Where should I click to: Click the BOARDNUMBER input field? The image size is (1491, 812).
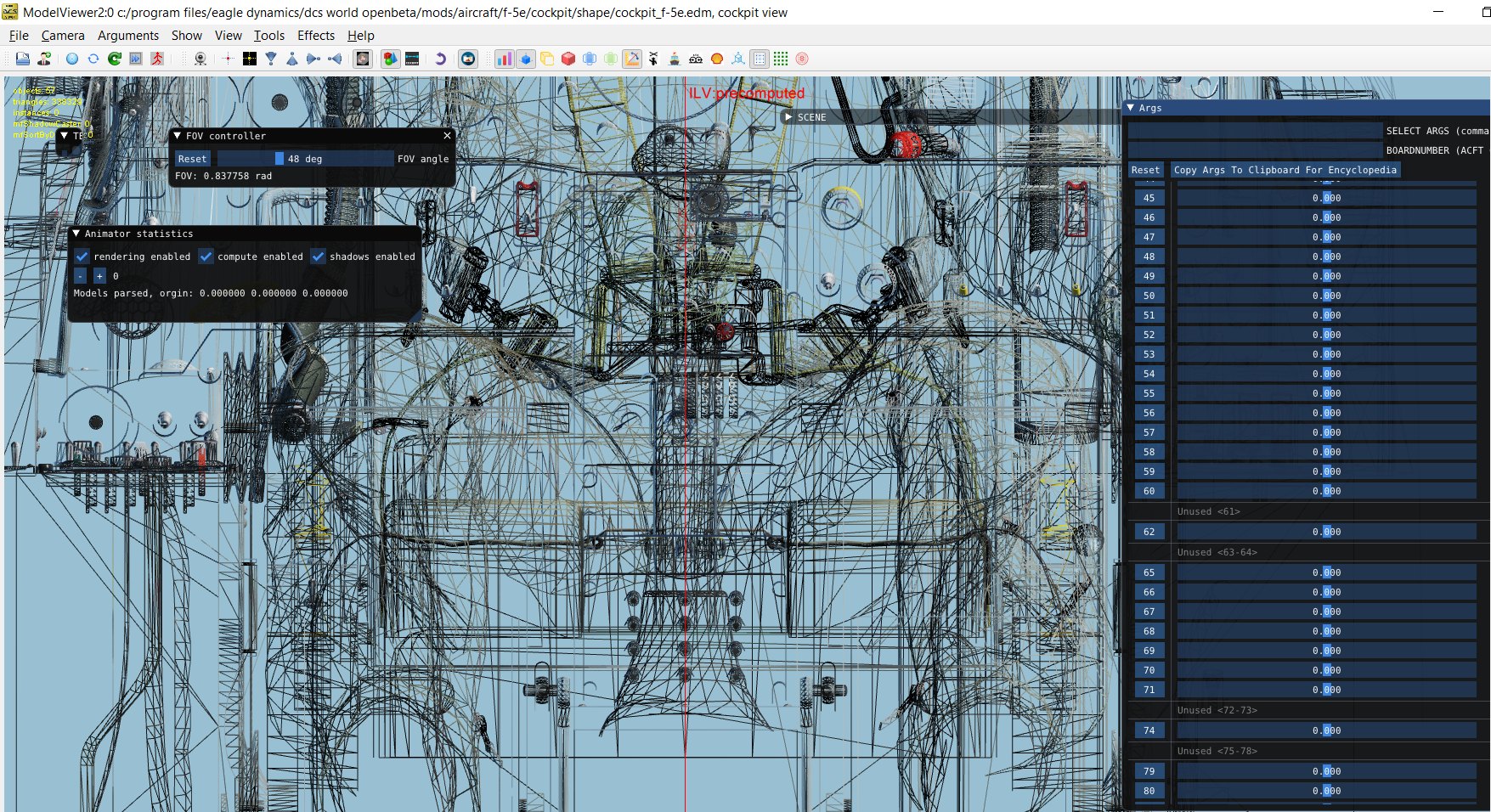1256,150
